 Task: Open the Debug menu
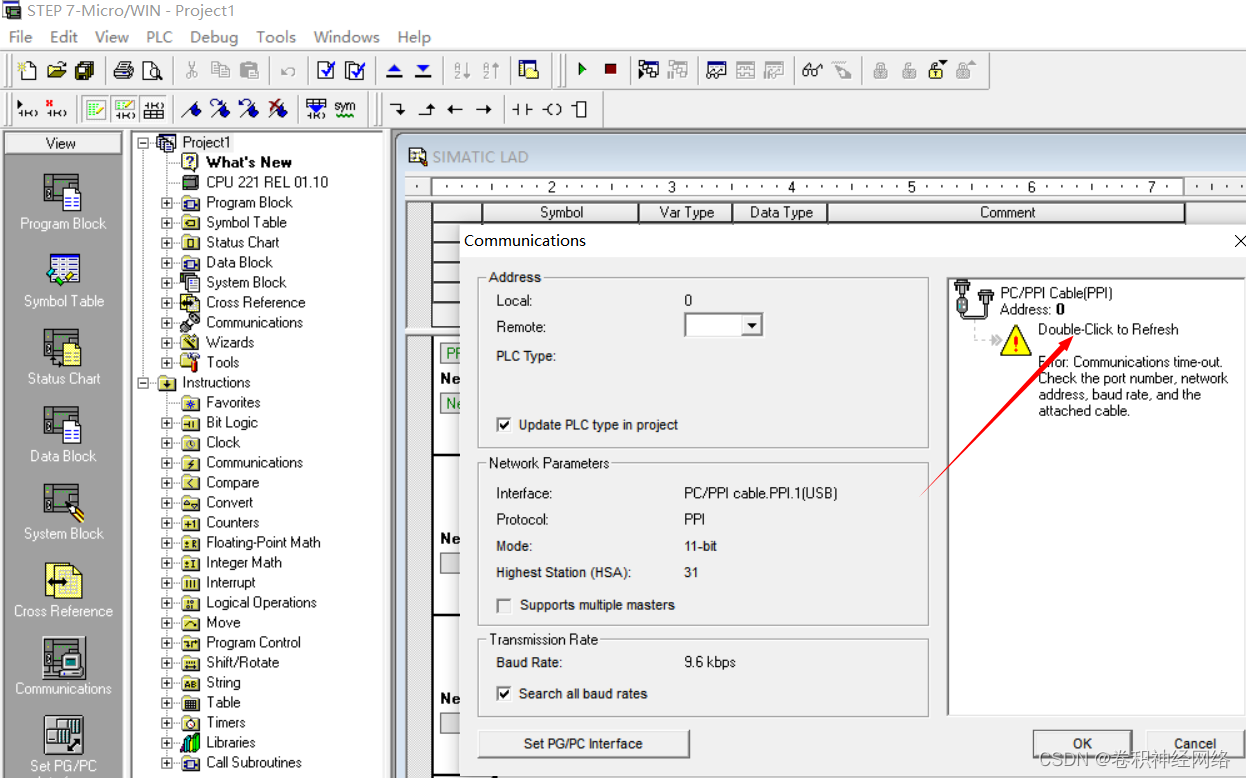tap(214, 37)
